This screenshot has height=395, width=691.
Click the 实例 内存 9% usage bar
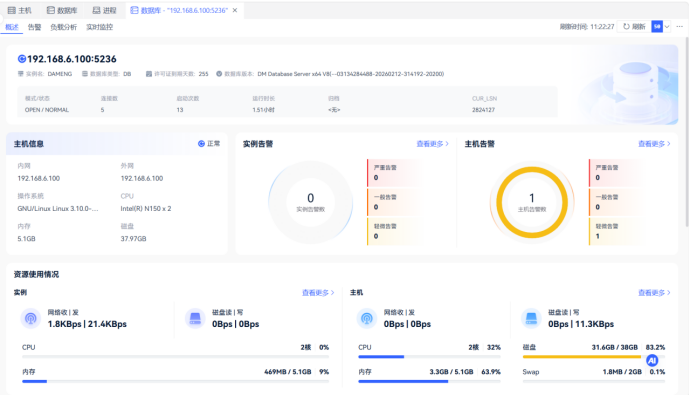point(175,381)
